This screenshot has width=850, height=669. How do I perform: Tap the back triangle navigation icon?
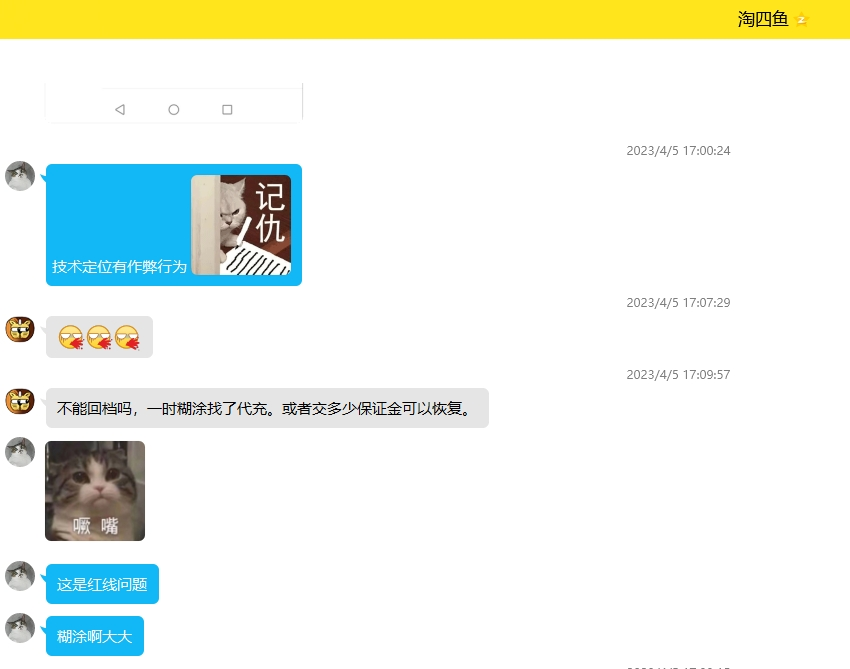pos(120,110)
